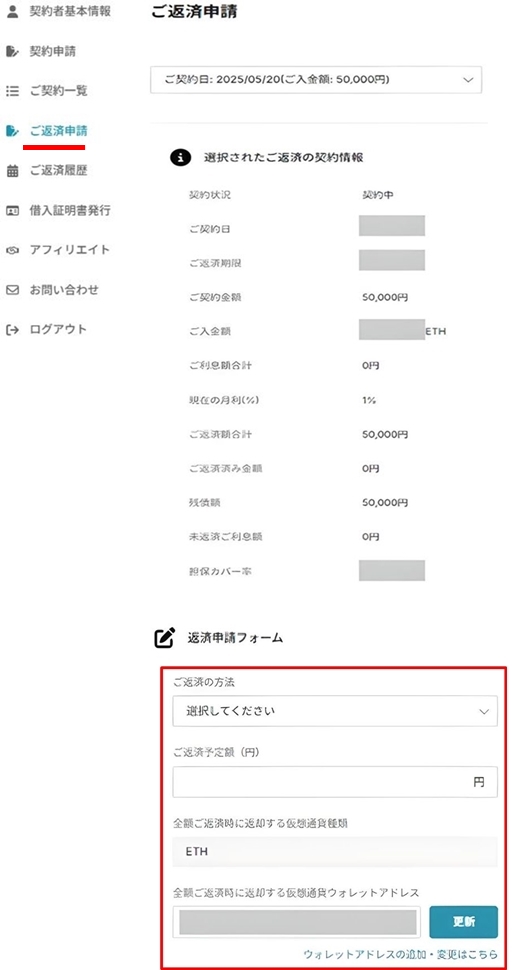Click the ID card icon beside 借入証明書発行
Screen dimensions: 532x970
pos(12,210)
